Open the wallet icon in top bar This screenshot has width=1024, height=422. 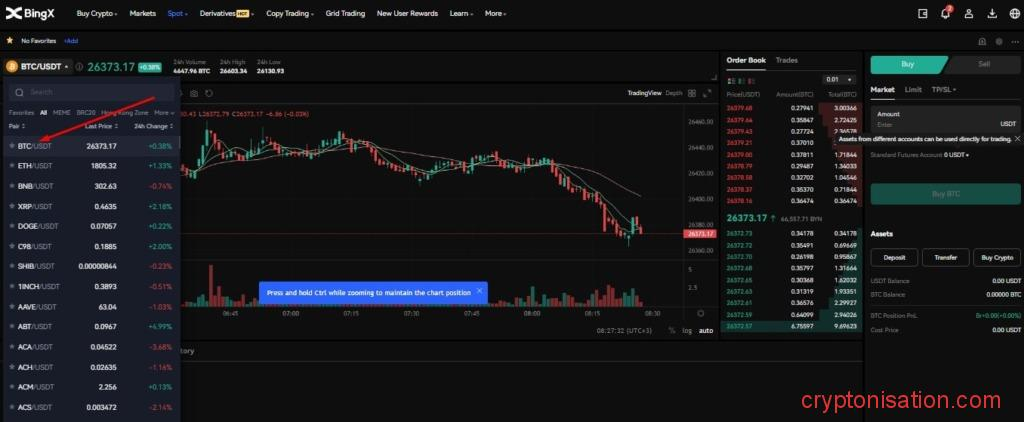923,14
